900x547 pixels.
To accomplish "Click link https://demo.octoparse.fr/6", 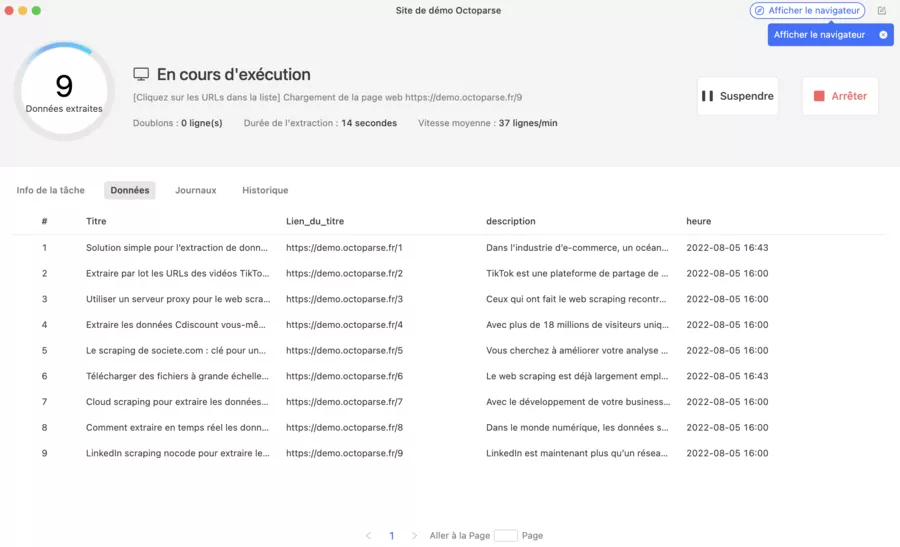I will 344,376.
